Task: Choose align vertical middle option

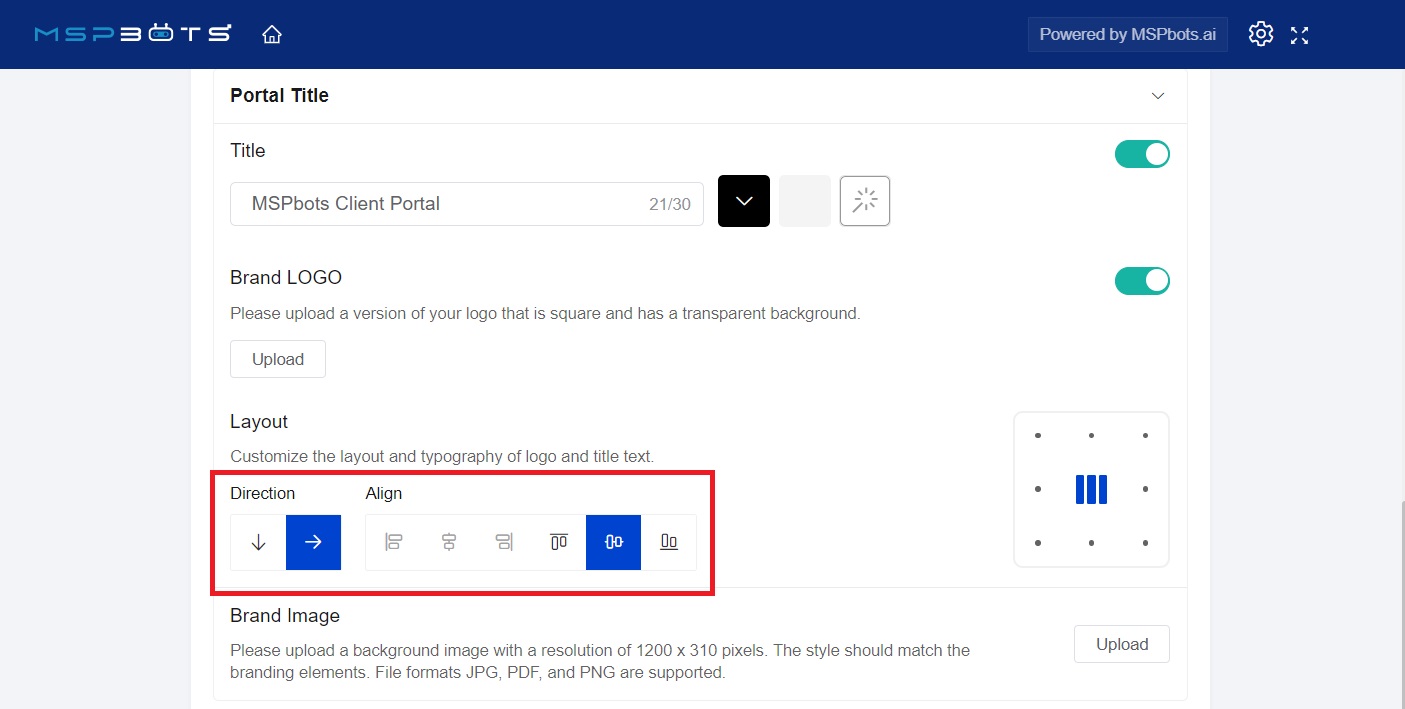Action: (x=613, y=542)
